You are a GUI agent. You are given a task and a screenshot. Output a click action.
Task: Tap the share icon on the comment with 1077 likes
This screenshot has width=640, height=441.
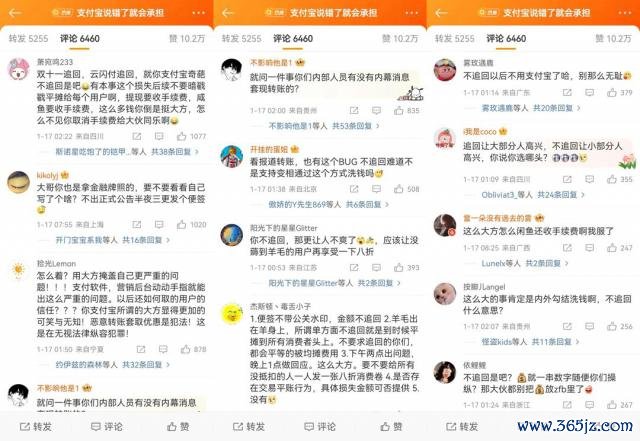tap(137, 136)
